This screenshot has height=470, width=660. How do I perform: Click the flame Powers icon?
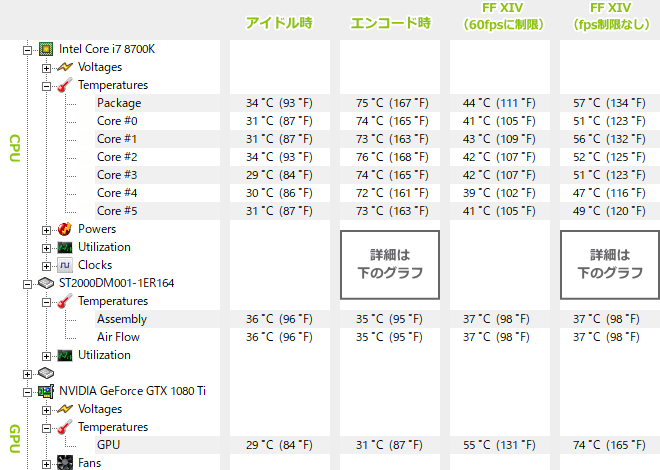65,229
